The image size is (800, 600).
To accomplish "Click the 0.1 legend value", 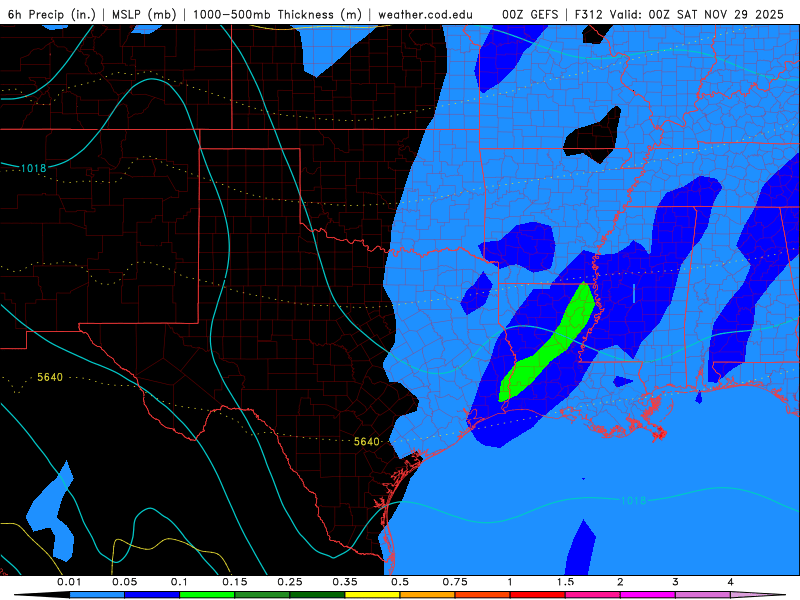I will [x=179, y=582].
